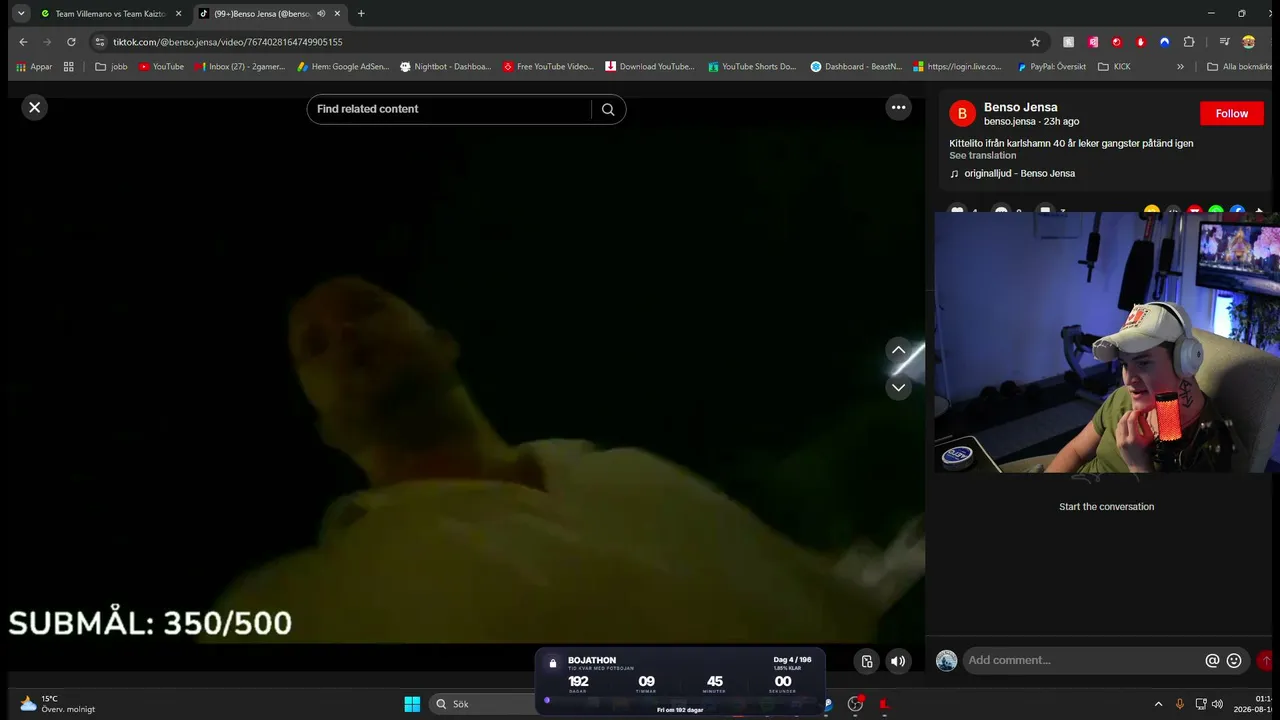Open the volume icon in system tray
Image resolution: width=1280 pixels, height=720 pixels.
click(1218, 704)
